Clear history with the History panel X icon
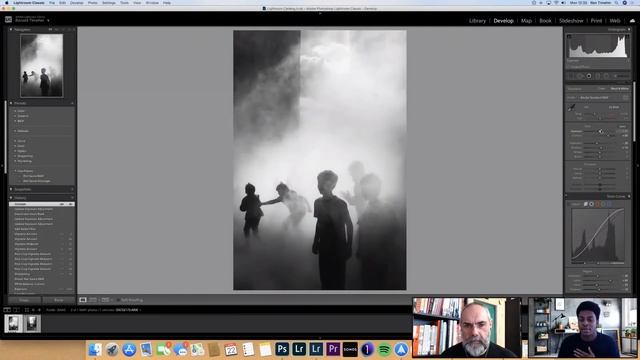 tap(72, 198)
